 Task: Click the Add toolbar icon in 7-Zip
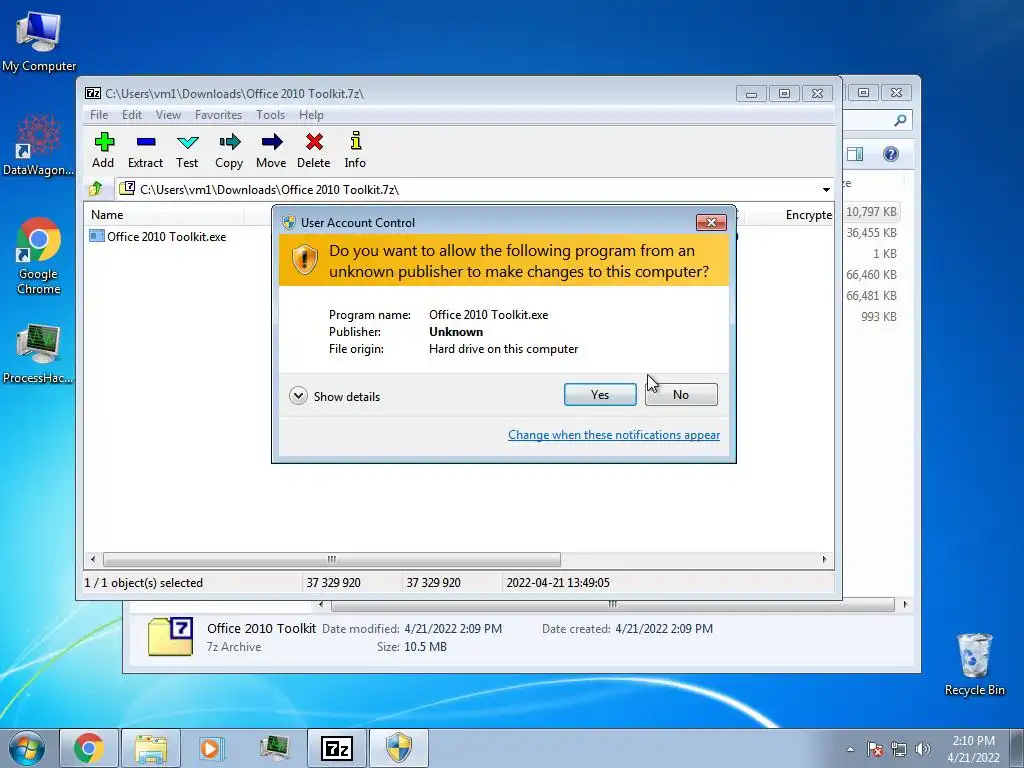coord(103,150)
